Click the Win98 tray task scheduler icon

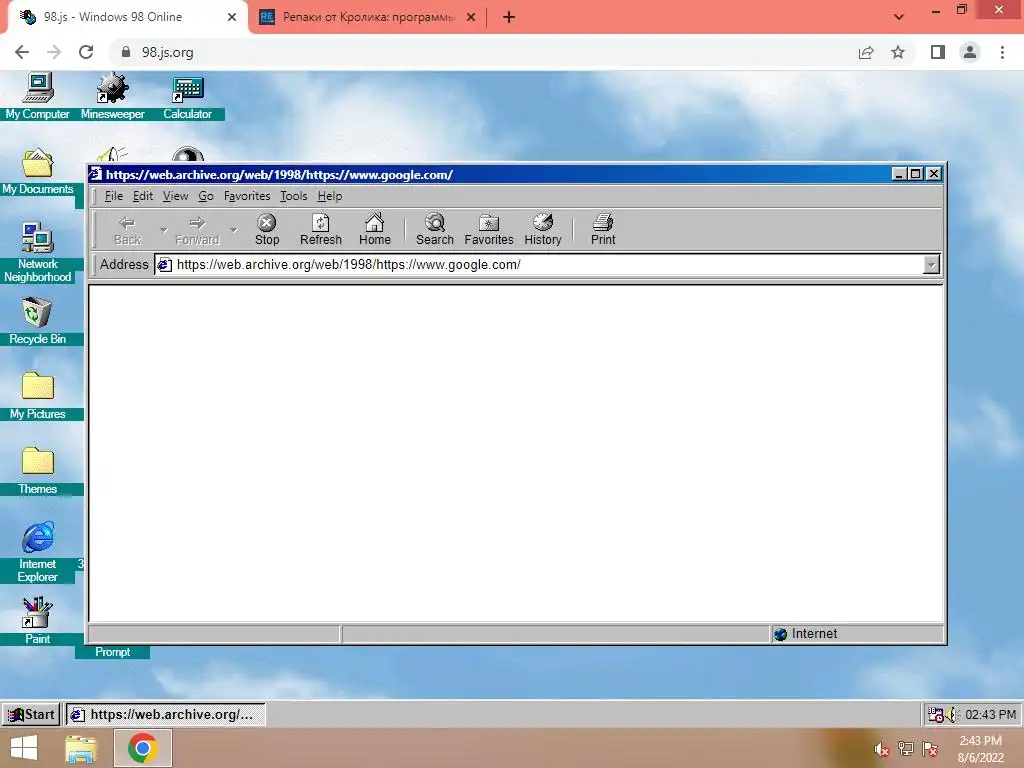click(x=935, y=714)
